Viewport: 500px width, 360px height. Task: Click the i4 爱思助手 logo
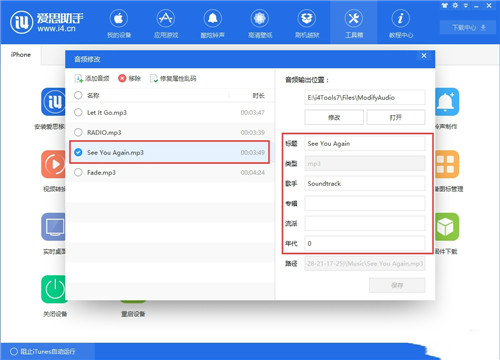click(x=47, y=22)
